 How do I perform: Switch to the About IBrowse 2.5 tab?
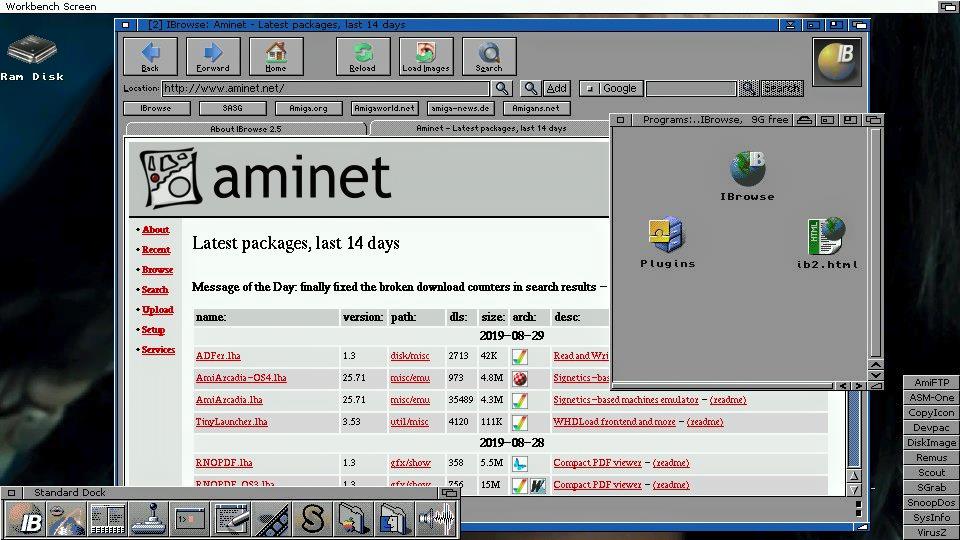click(246, 129)
